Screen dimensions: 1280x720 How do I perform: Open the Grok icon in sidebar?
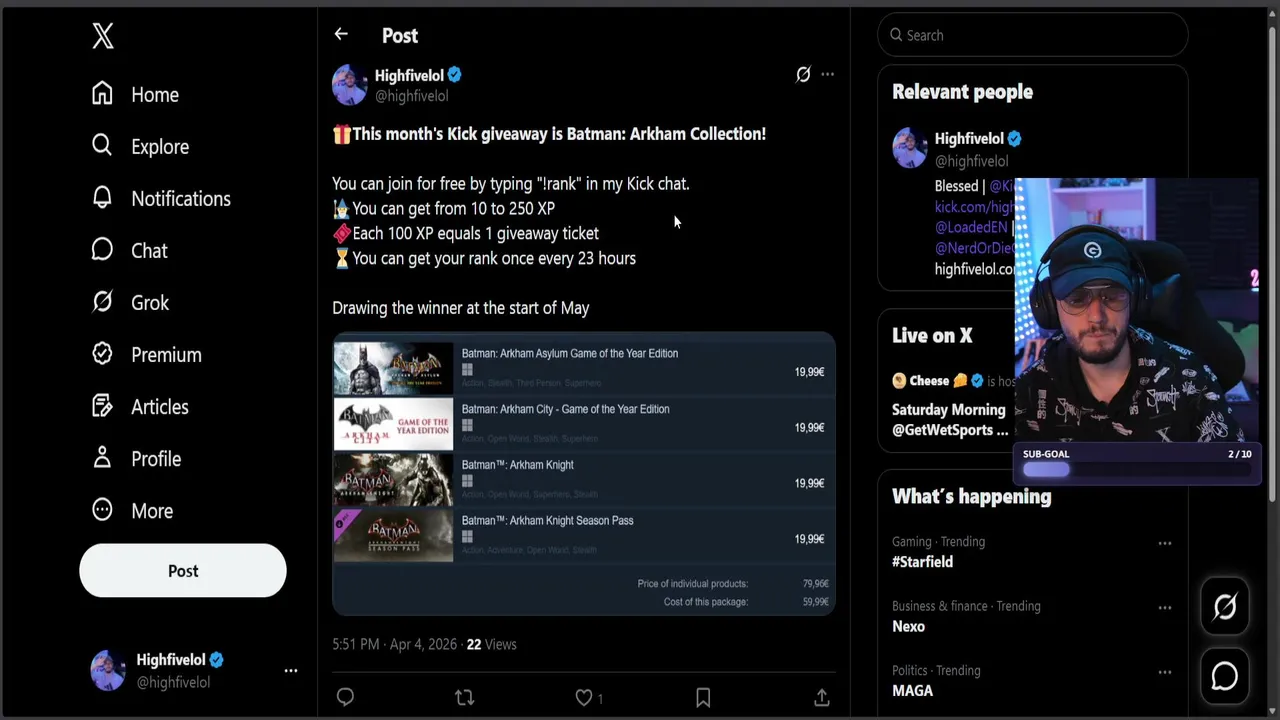click(x=102, y=302)
